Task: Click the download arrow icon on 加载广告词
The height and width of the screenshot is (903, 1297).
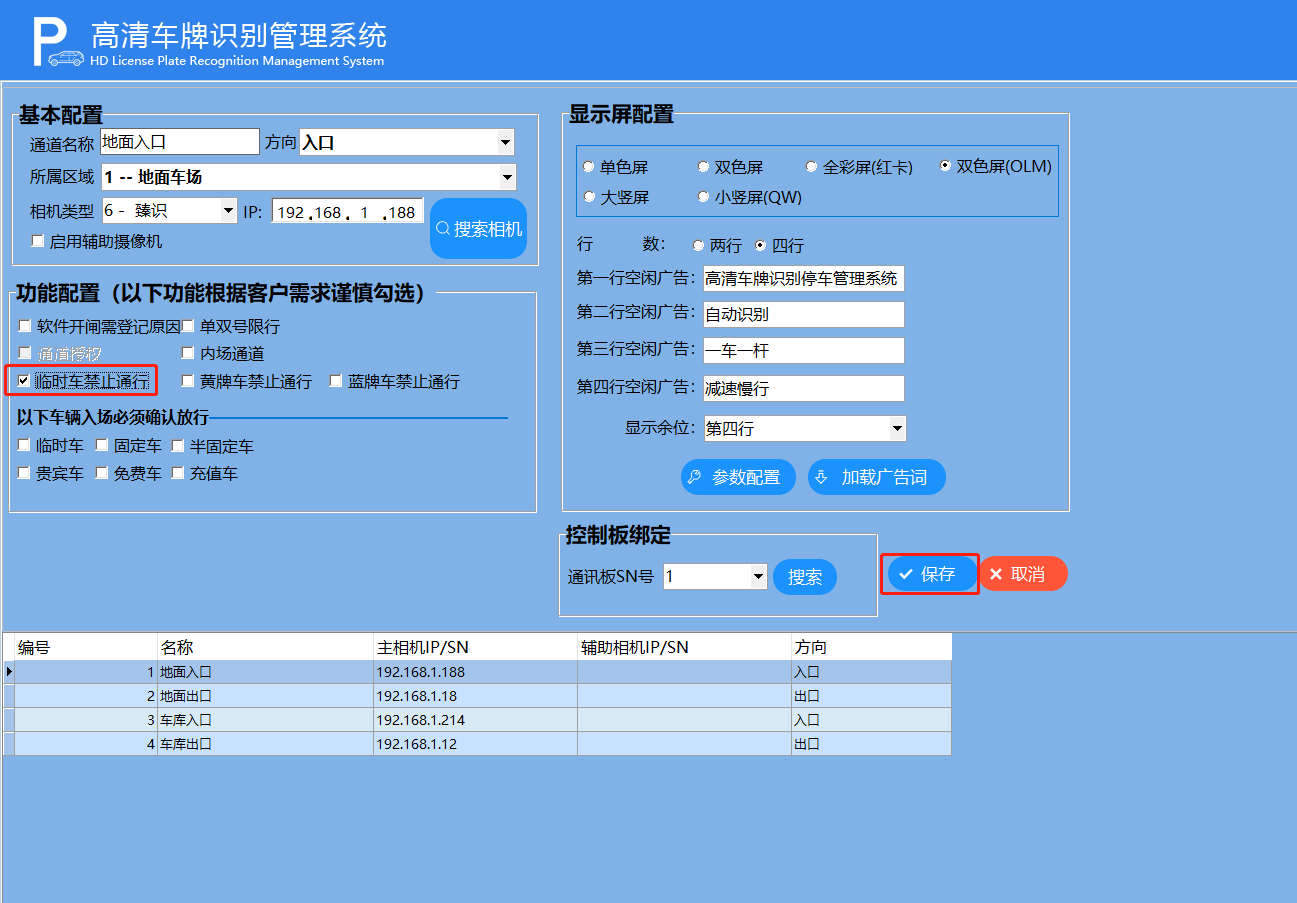Action: pyautogui.click(x=821, y=477)
